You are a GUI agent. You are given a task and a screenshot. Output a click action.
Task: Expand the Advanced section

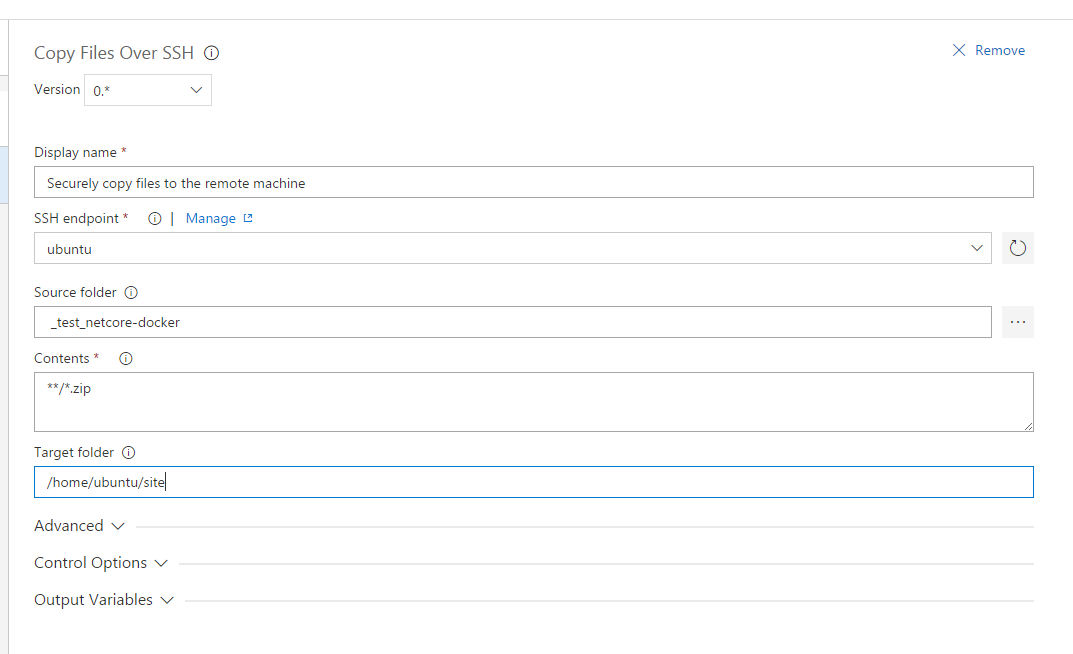tap(79, 525)
